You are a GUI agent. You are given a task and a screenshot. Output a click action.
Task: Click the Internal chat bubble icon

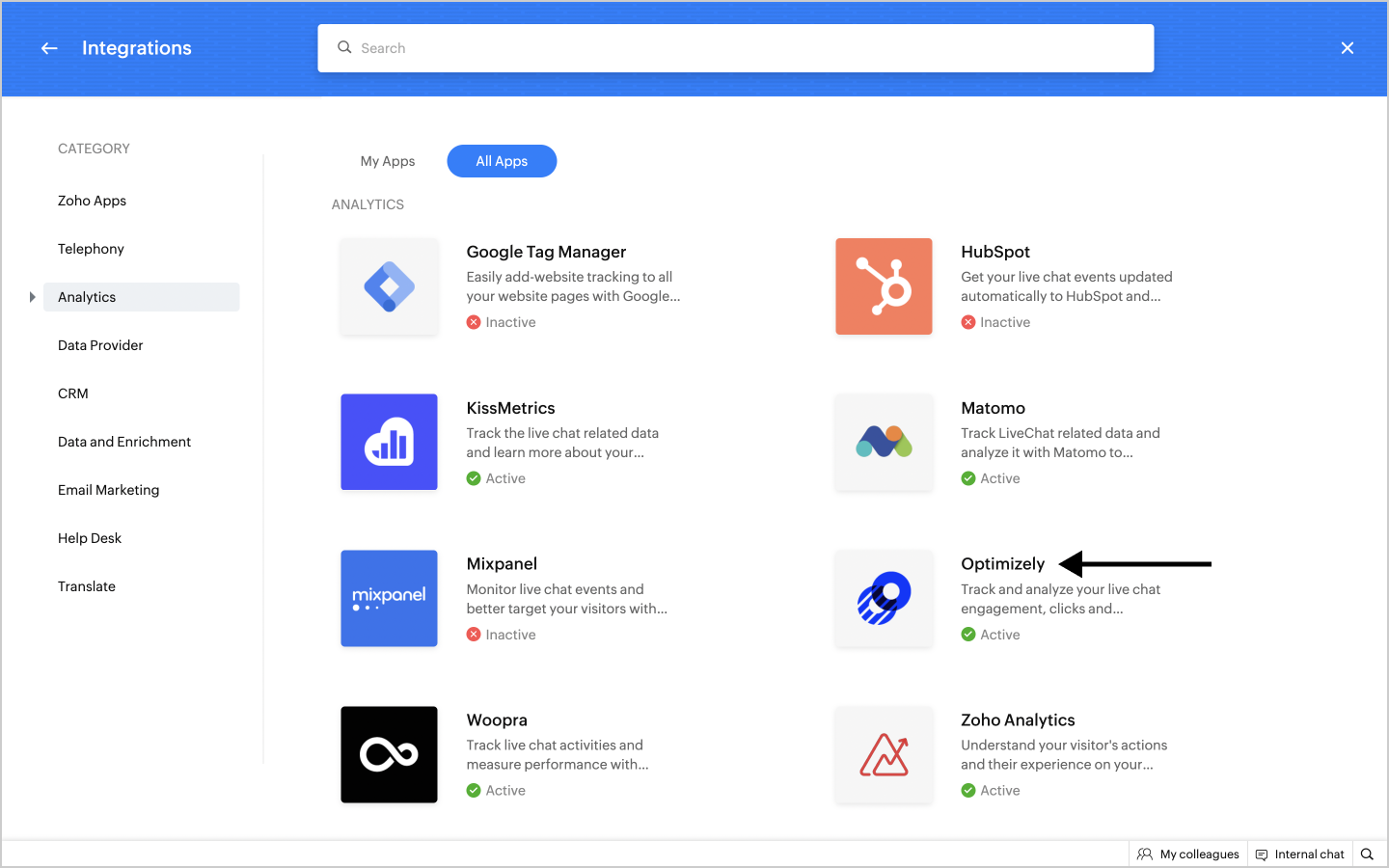click(1262, 854)
